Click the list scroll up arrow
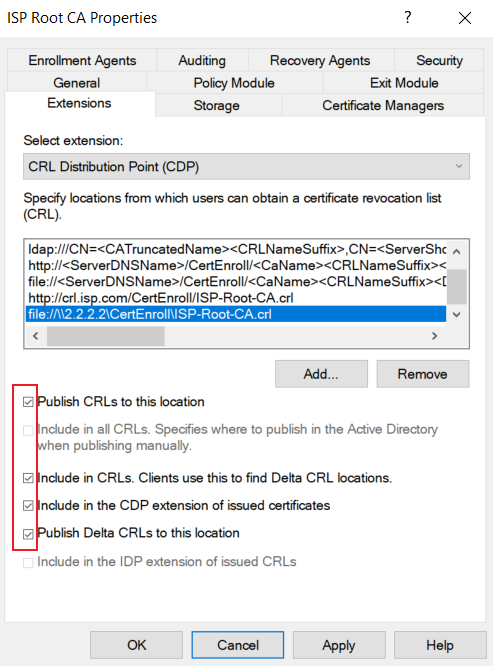The image size is (493, 666). click(457, 251)
